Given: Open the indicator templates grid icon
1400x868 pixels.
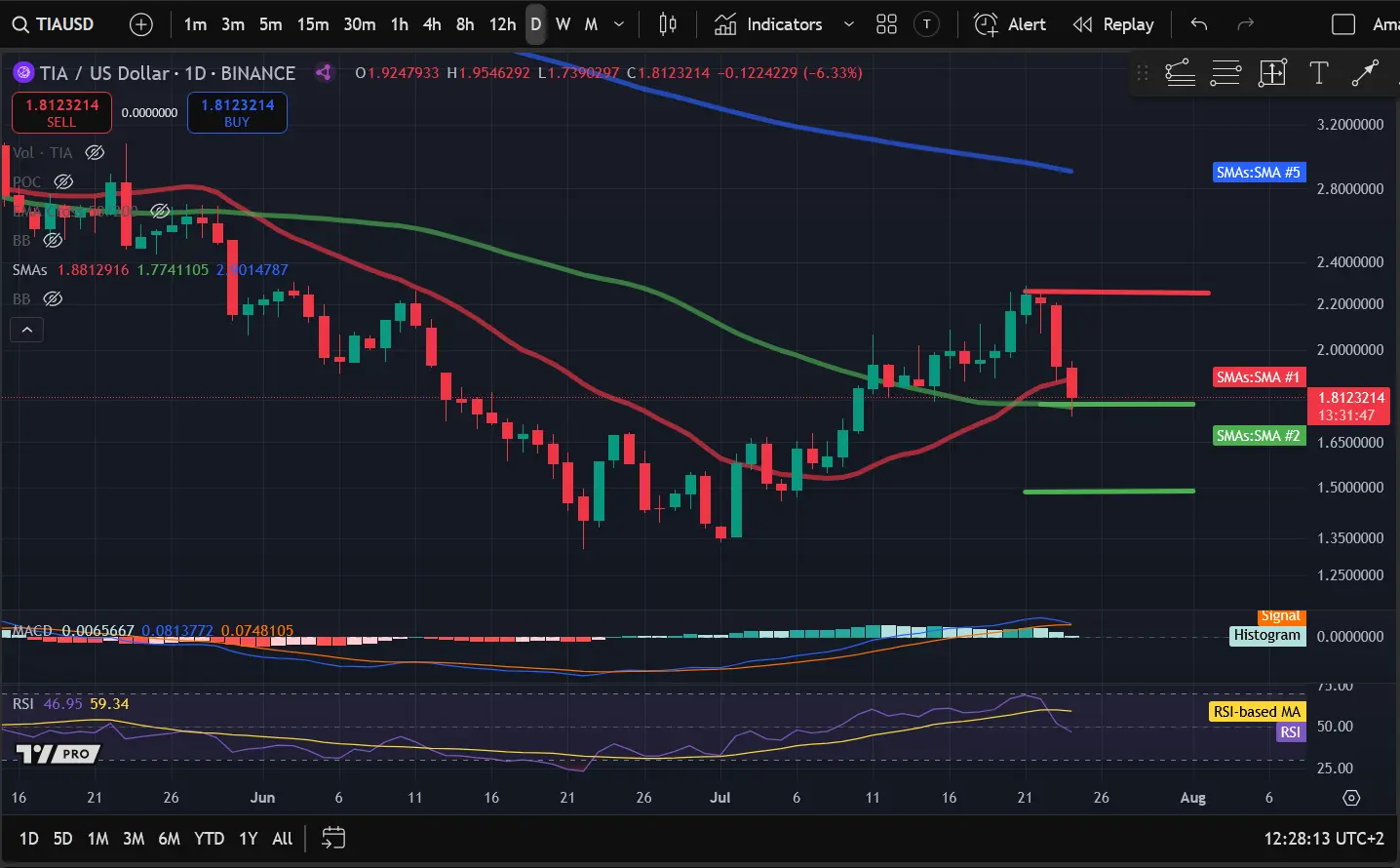Looking at the screenshot, I should pos(886,24).
